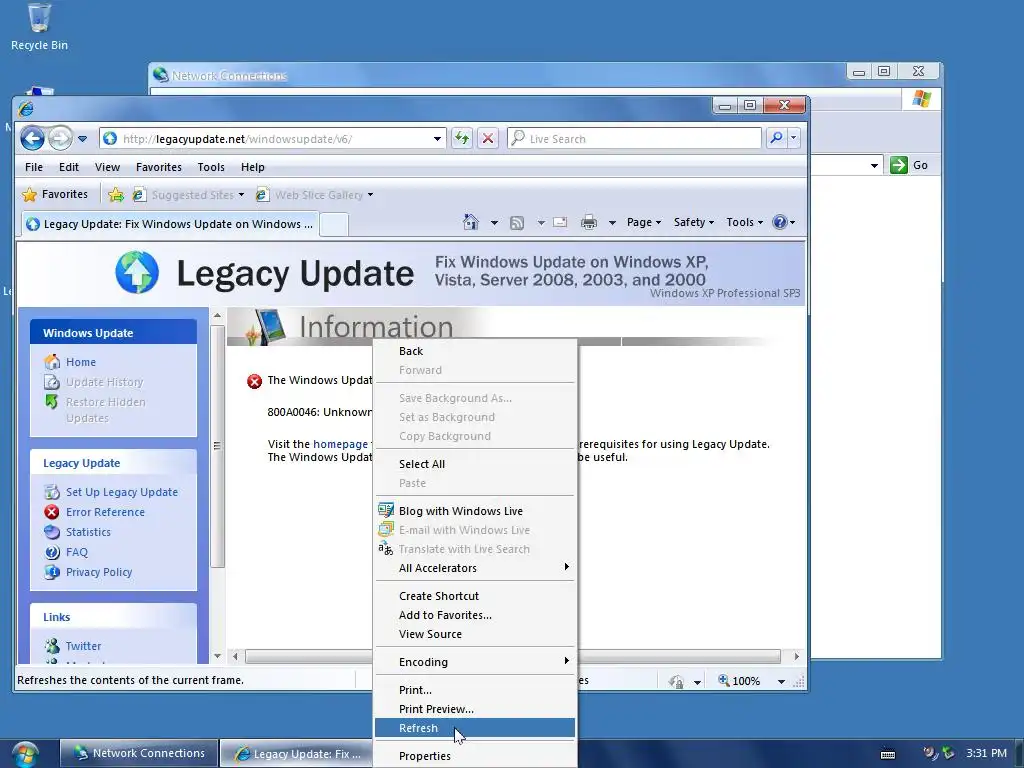Viewport: 1024px width, 768px height.
Task: Click the Update History sidebar link
Action: pos(104,382)
